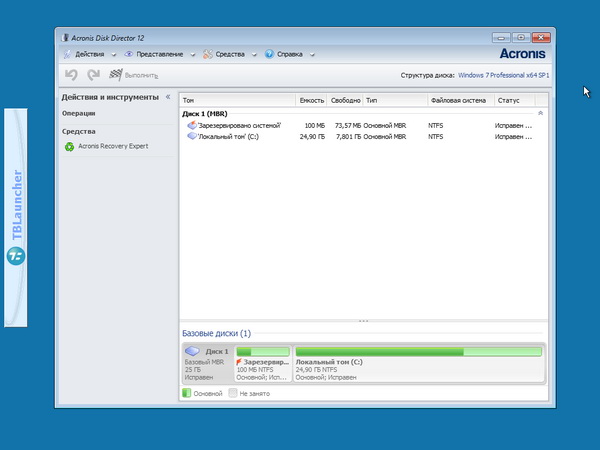Image resolution: width=600 pixels, height=450 pixels.
Task: Open the Справка menu
Action: point(289,53)
